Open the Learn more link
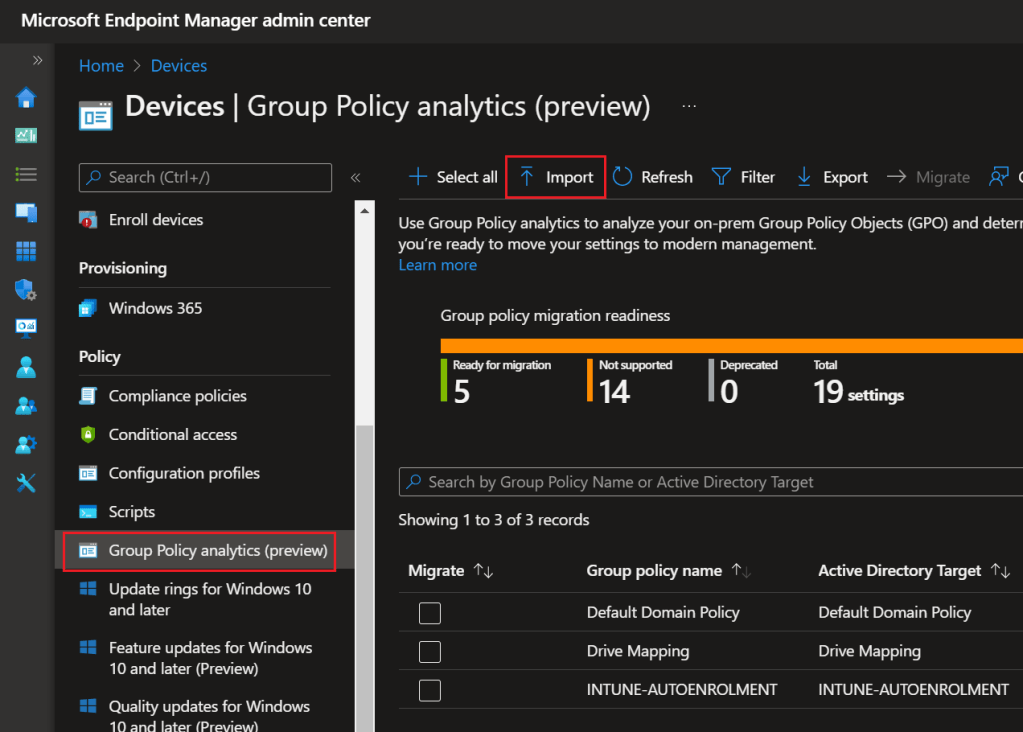This screenshot has width=1023, height=732. pos(437,265)
